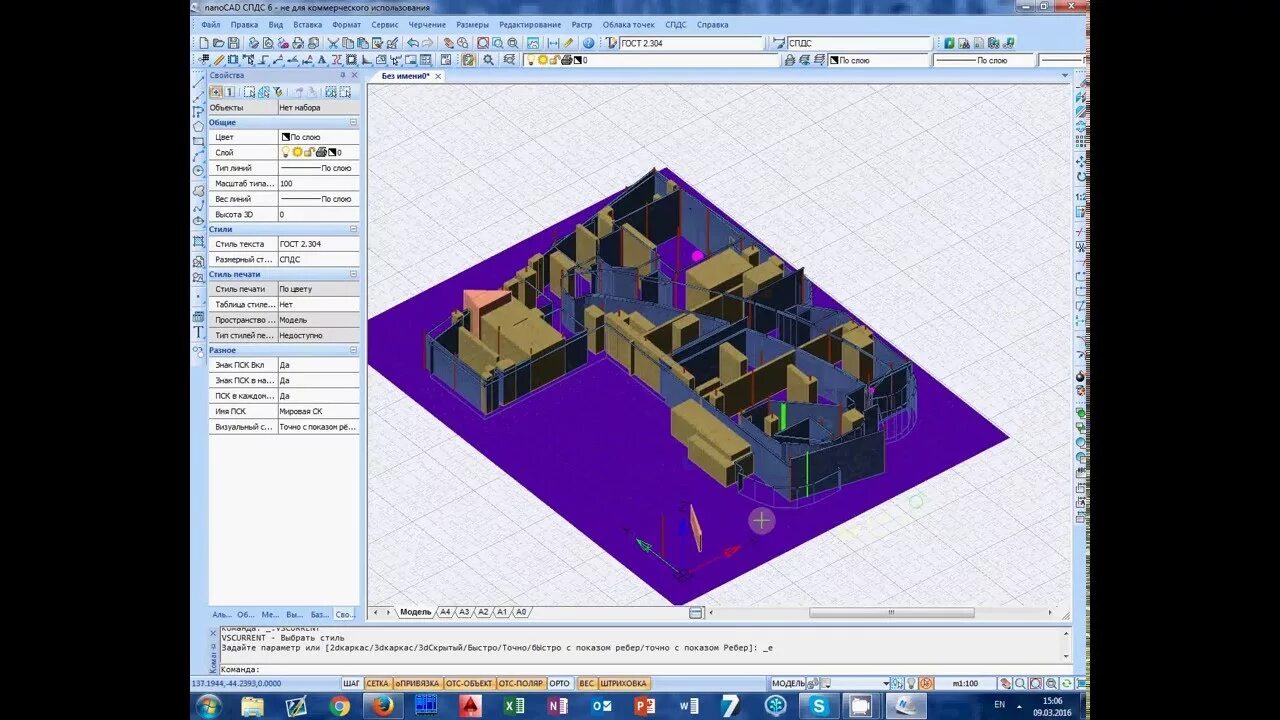The height and width of the screenshot is (720, 1280).
Task: Close the Без имени0* document tab
Action: click(x=438, y=76)
